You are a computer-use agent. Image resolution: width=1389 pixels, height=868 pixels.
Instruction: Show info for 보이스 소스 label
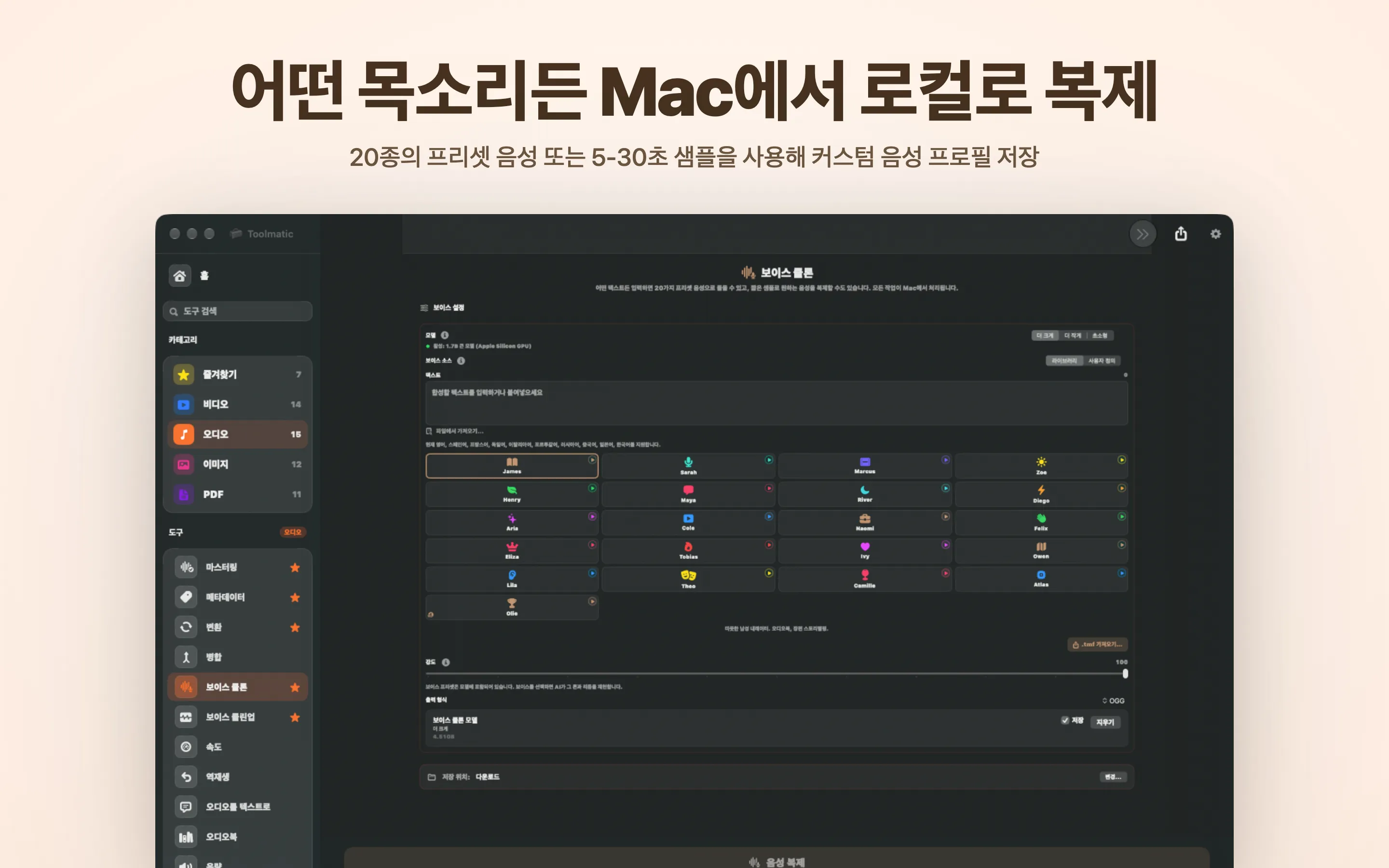tap(461, 361)
